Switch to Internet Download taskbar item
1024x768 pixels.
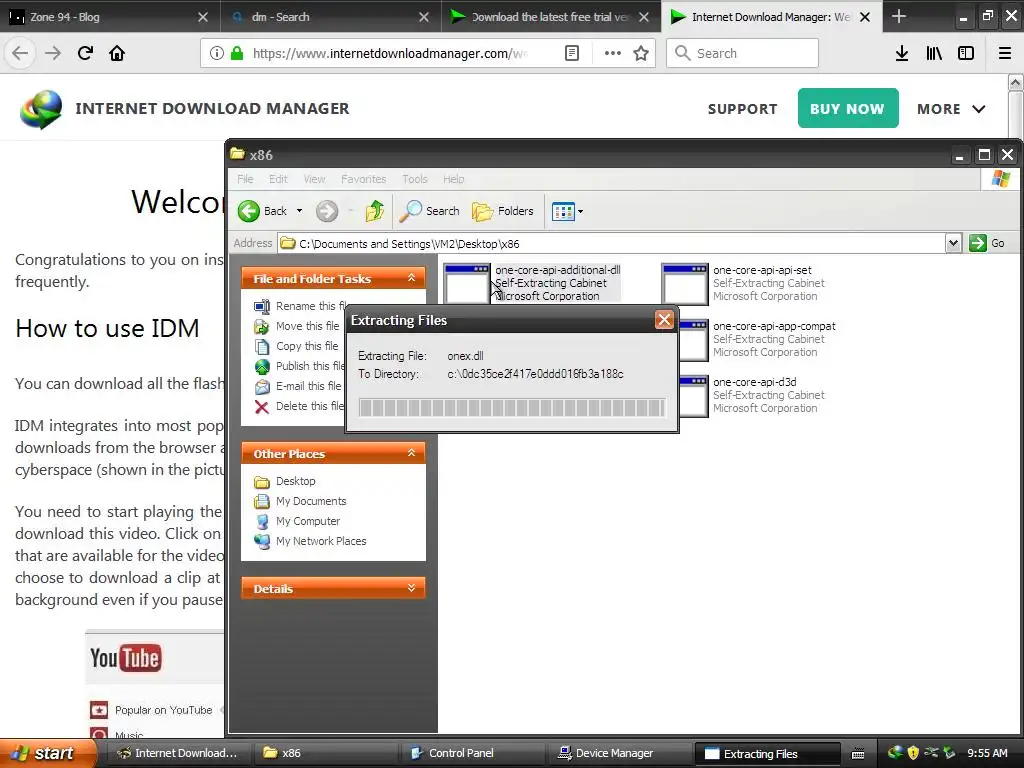[177, 753]
